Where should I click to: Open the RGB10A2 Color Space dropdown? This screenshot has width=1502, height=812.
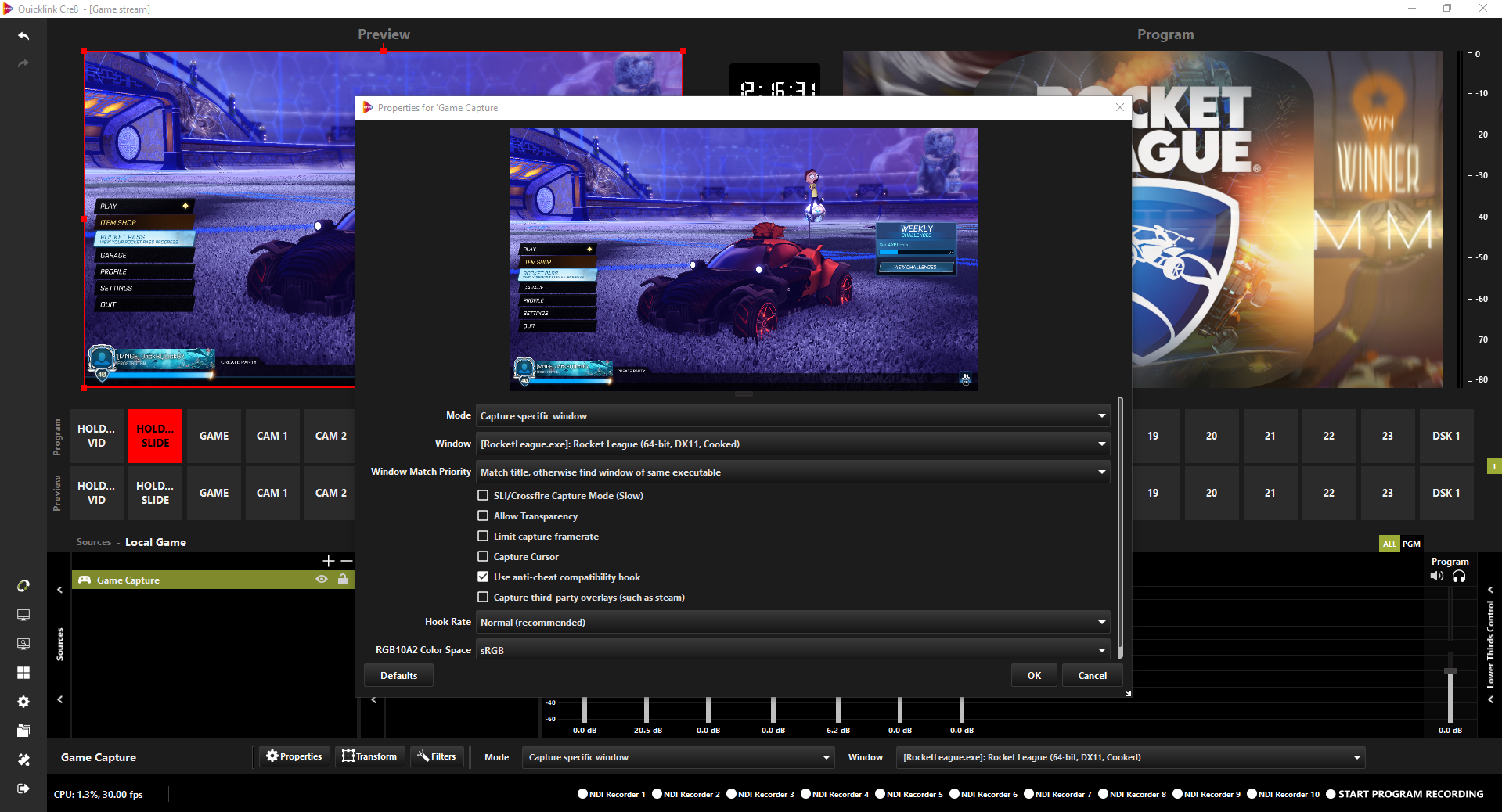[x=792, y=650]
